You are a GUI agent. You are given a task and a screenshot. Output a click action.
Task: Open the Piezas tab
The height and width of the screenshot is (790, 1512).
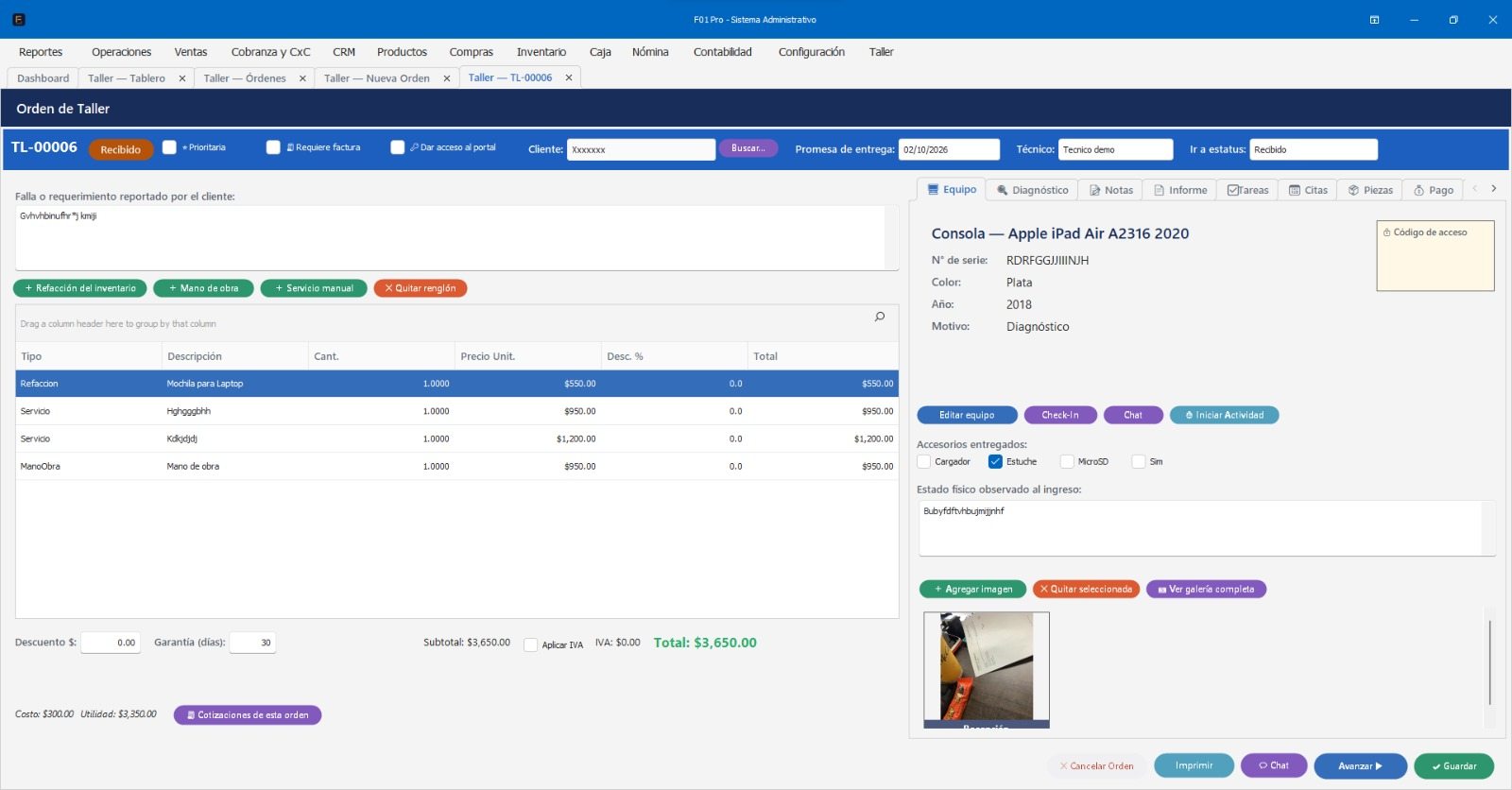pyautogui.click(x=1370, y=190)
